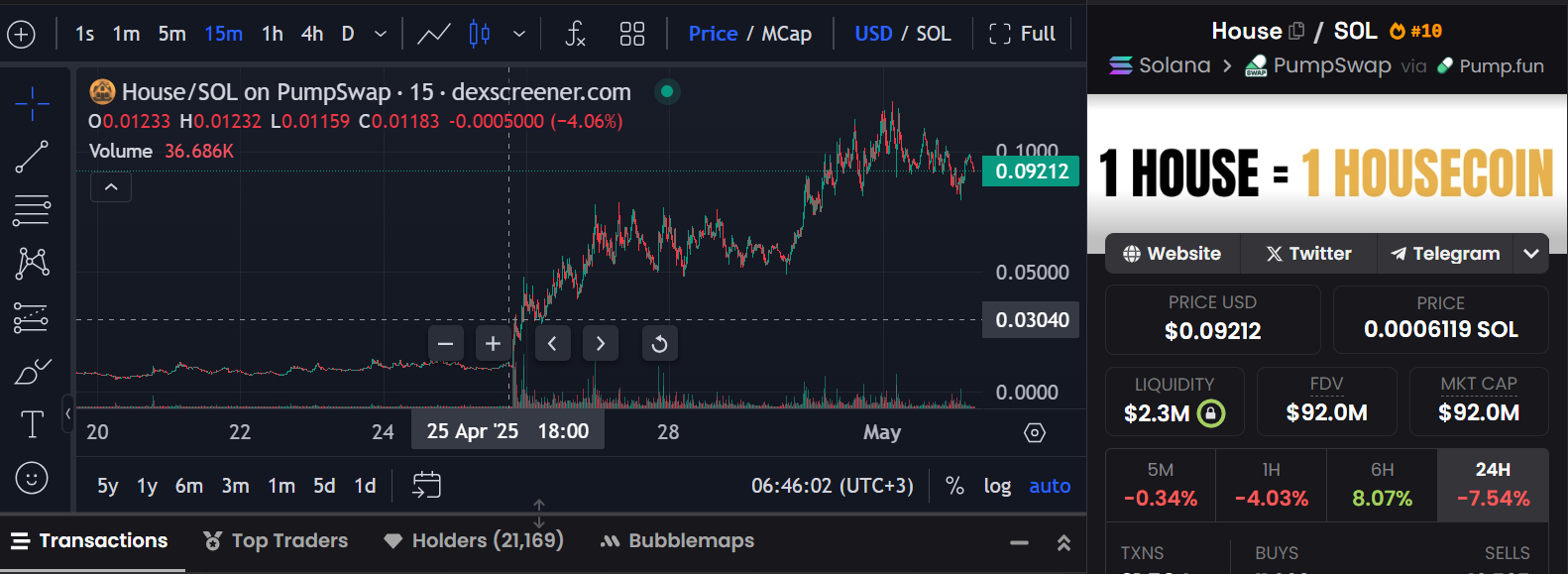Copy the House token address
The image size is (1568, 574).
pos(1295,31)
